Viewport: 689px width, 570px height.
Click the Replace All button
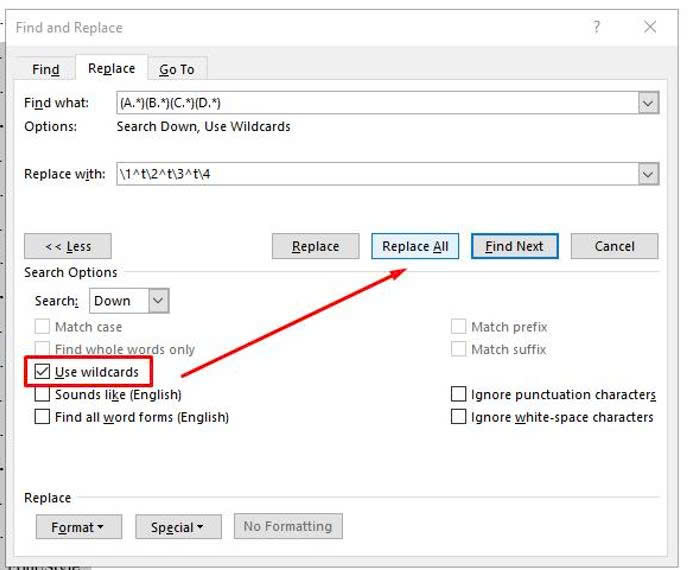coord(415,246)
